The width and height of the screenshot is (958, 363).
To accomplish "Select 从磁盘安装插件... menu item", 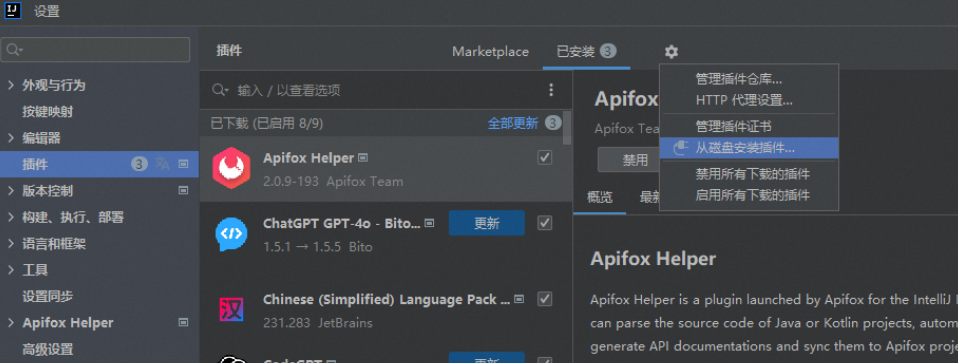I will tap(749, 148).
